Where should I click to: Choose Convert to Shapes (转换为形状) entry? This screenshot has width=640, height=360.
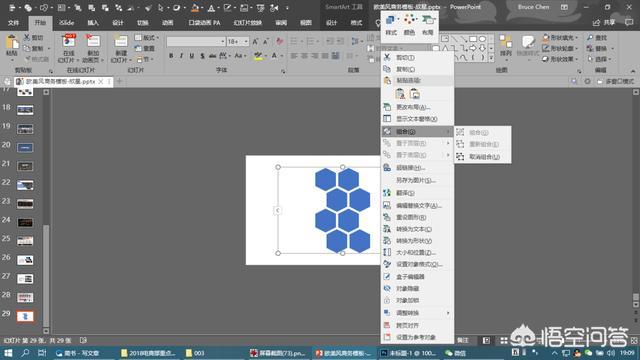pyautogui.click(x=417, y=241)
